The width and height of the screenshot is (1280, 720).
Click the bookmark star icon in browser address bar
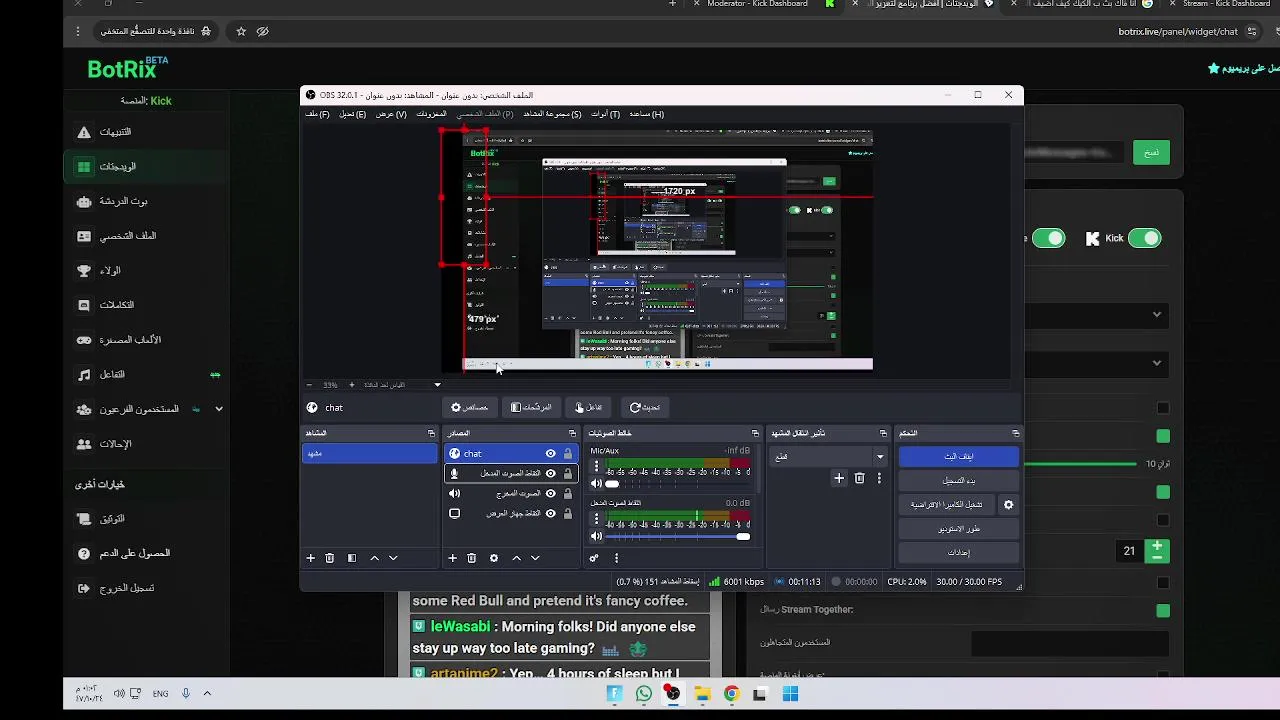click(x=241, y=31)
